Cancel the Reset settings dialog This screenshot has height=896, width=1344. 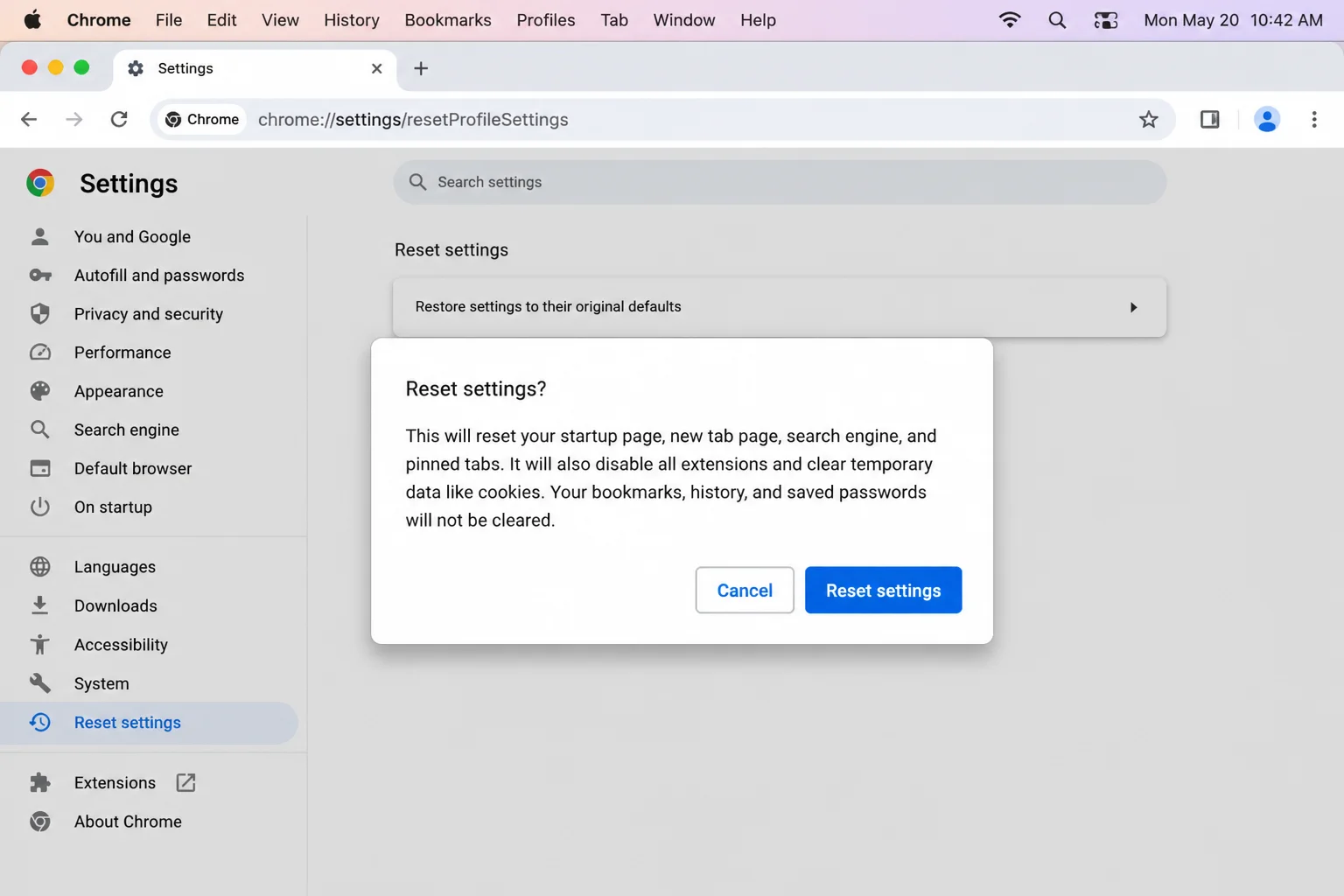tap(745, 590)
